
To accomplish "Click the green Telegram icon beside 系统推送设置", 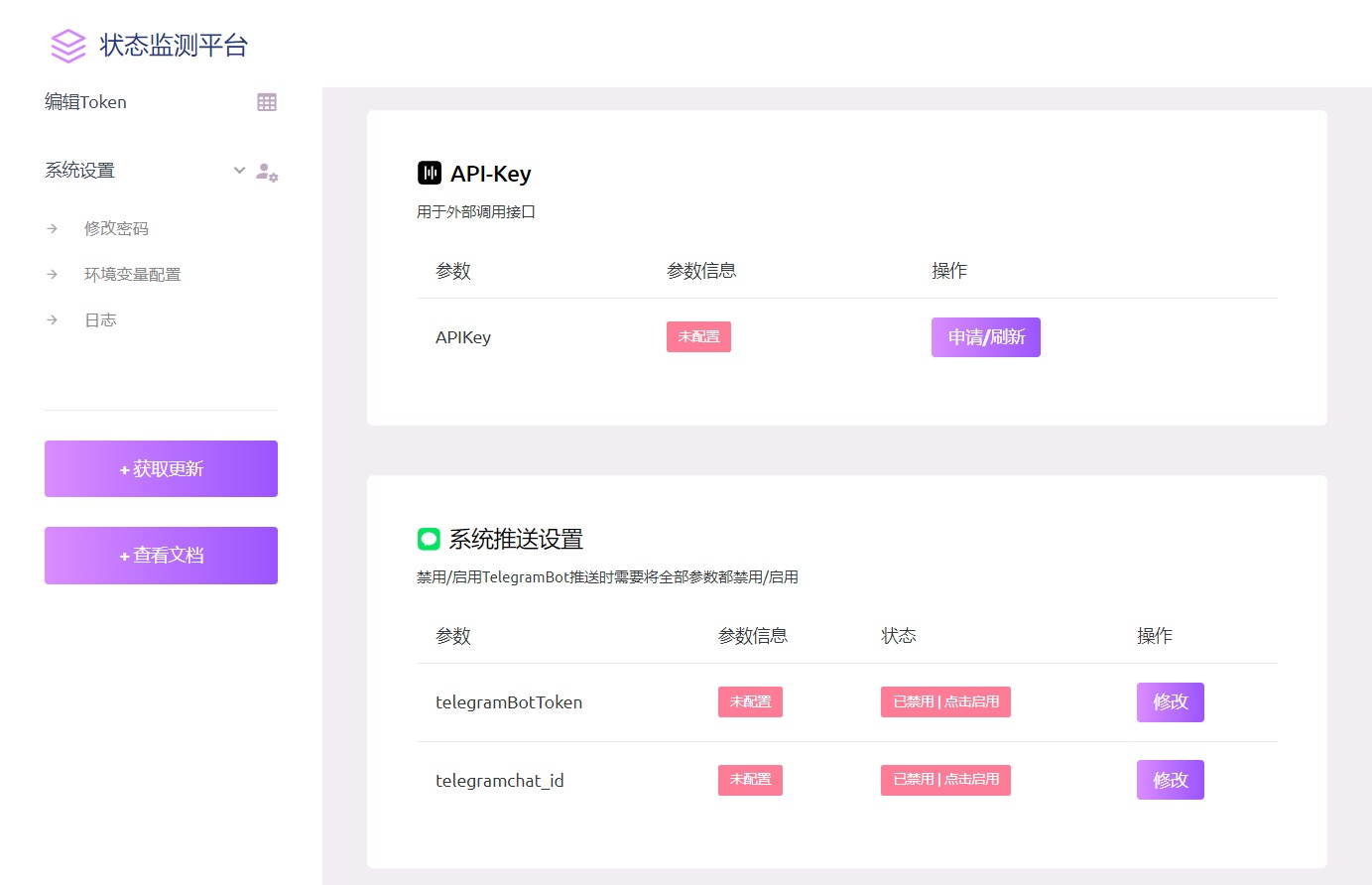I will coord(429,539).
